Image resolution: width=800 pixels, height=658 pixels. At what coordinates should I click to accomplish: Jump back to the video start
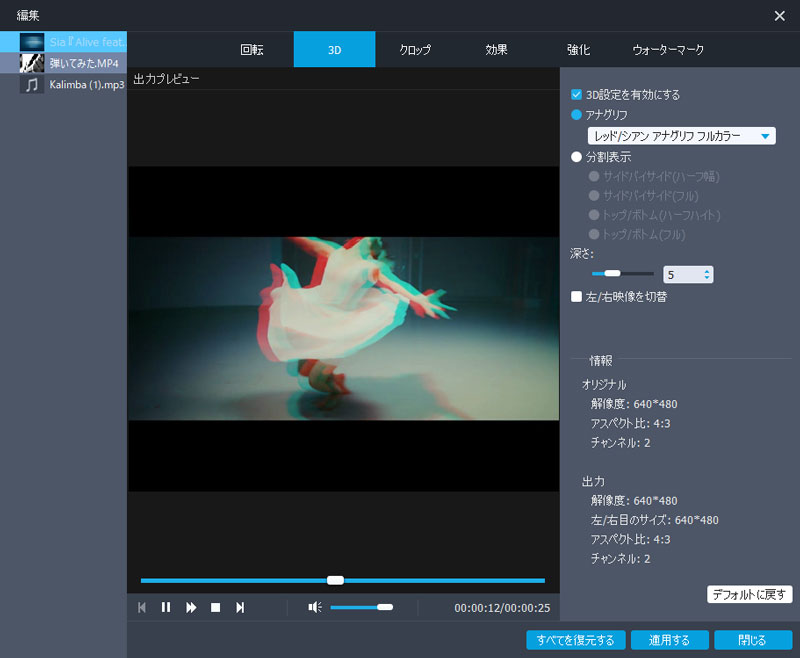[142, 607]
